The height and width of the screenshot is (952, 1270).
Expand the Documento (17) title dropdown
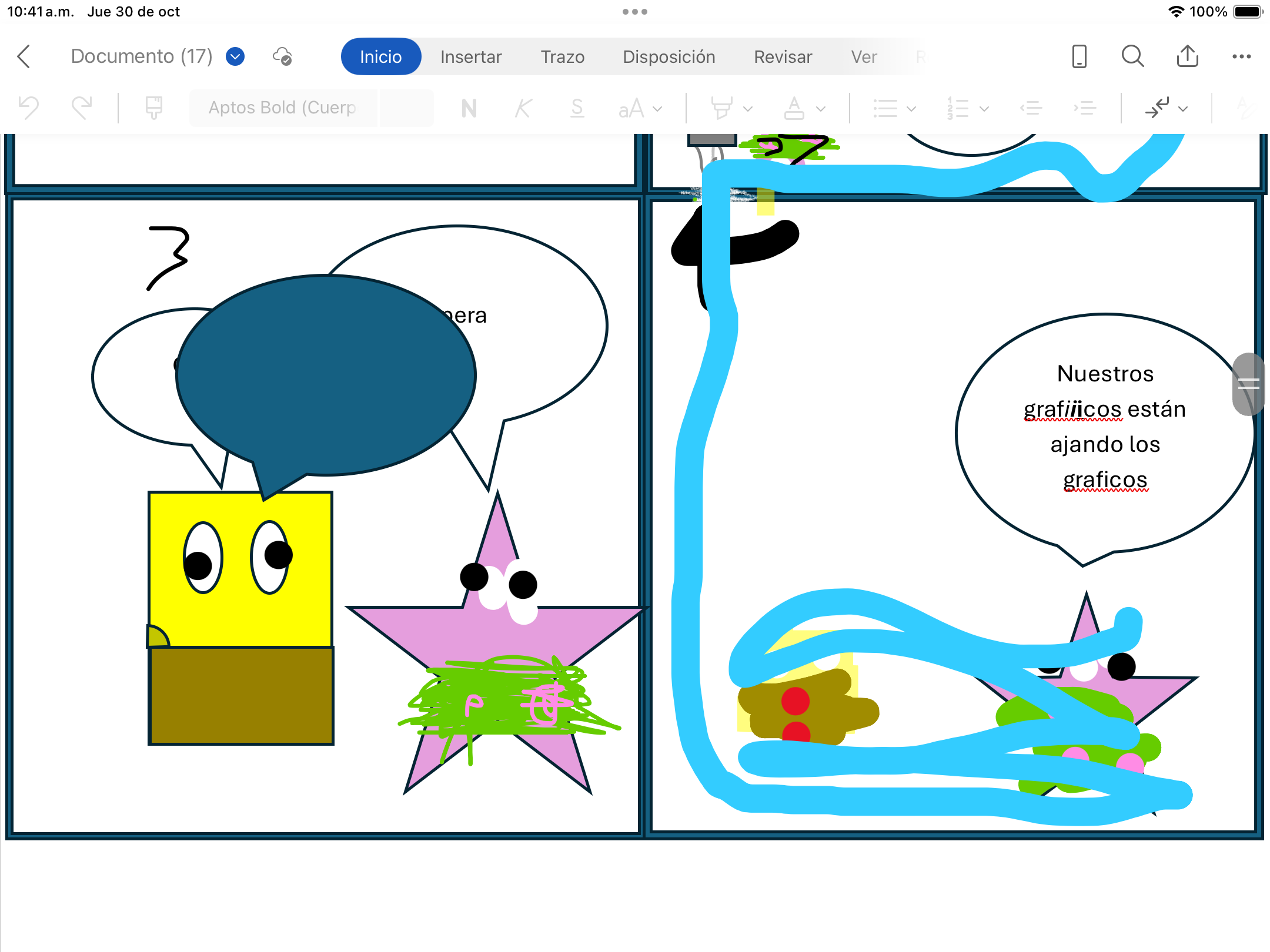coord(235,57)
